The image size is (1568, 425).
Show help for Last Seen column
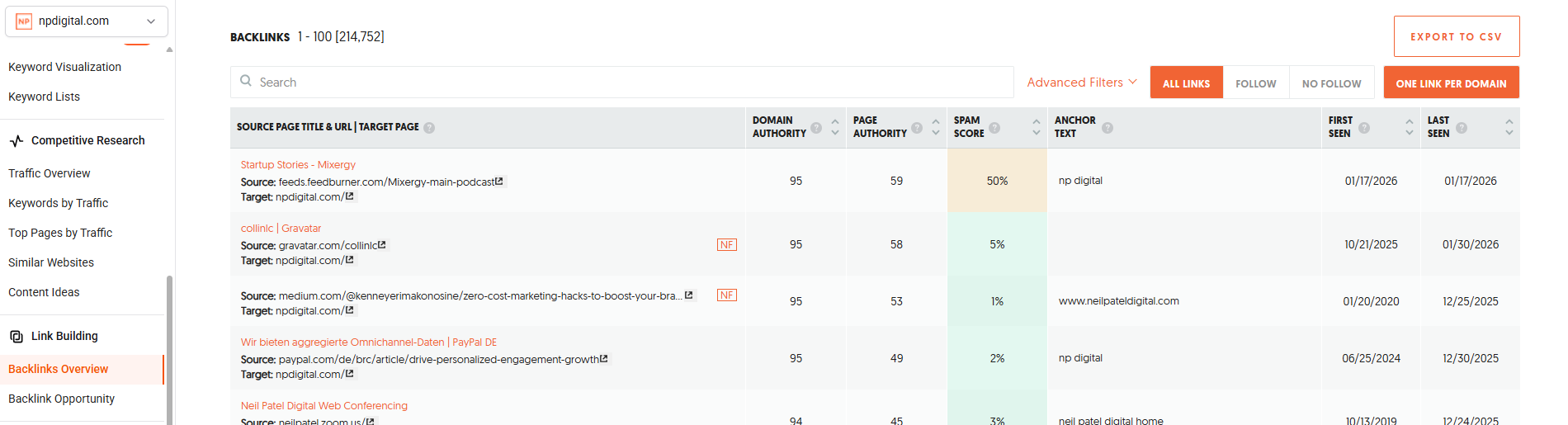tap(1462, 128)
